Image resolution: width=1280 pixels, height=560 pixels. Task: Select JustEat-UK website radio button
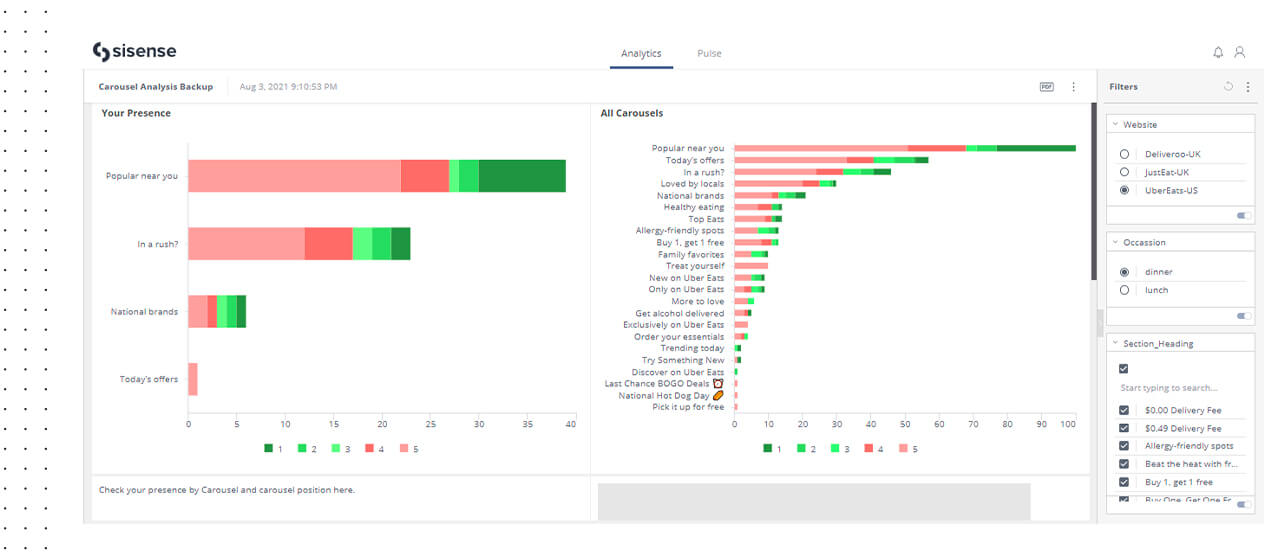click(x=1125, y=172)
